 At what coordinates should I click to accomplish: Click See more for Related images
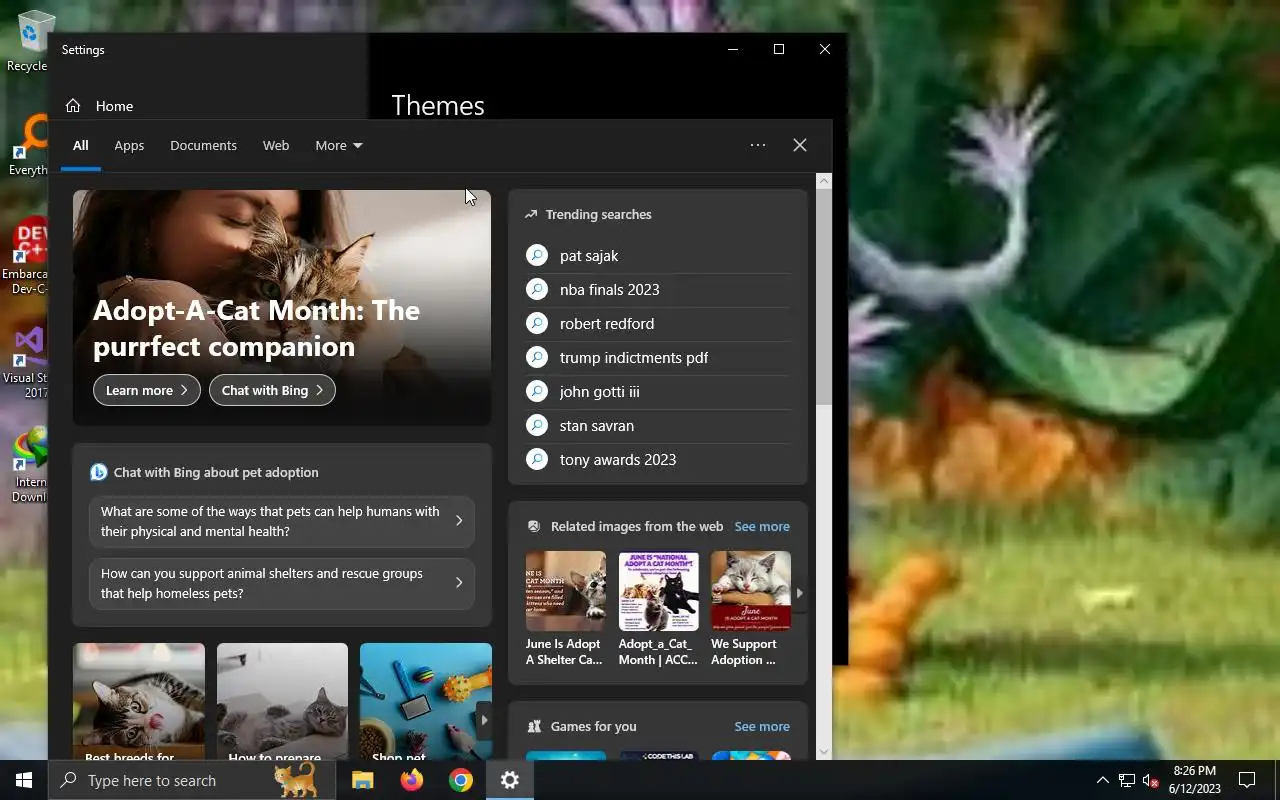tap(762, 526)
